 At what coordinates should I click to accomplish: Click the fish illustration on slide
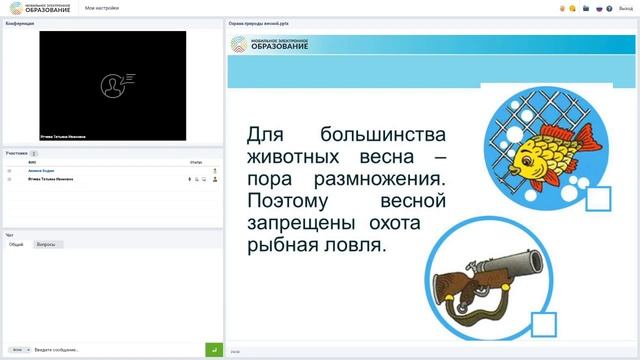pyautogui.click(x=546, y=149)
